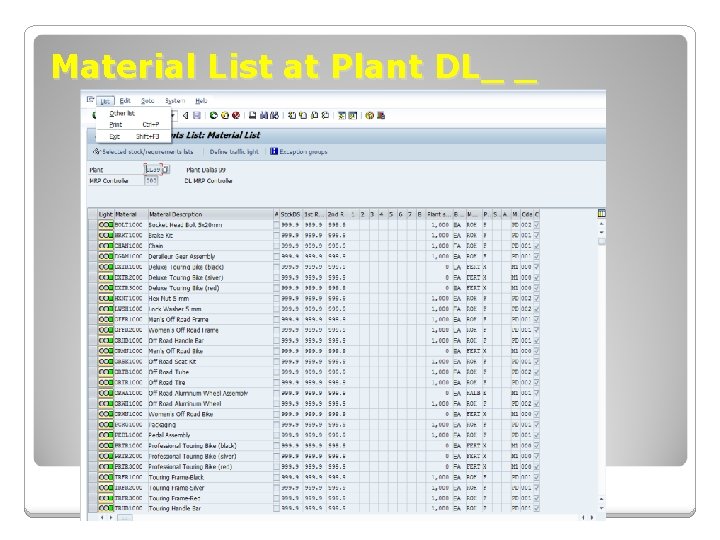Select row header of Brake Kit row

tap(92, 236)
